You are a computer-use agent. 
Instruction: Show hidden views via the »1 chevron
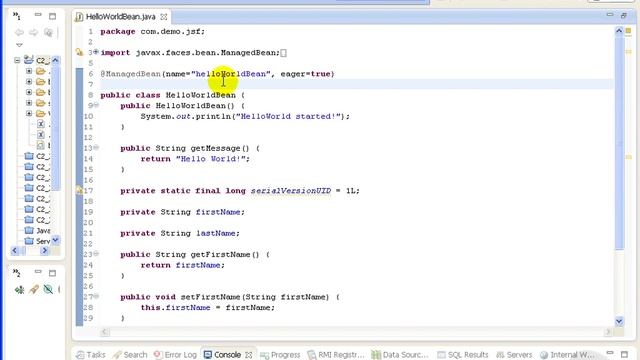coord(16,16)
